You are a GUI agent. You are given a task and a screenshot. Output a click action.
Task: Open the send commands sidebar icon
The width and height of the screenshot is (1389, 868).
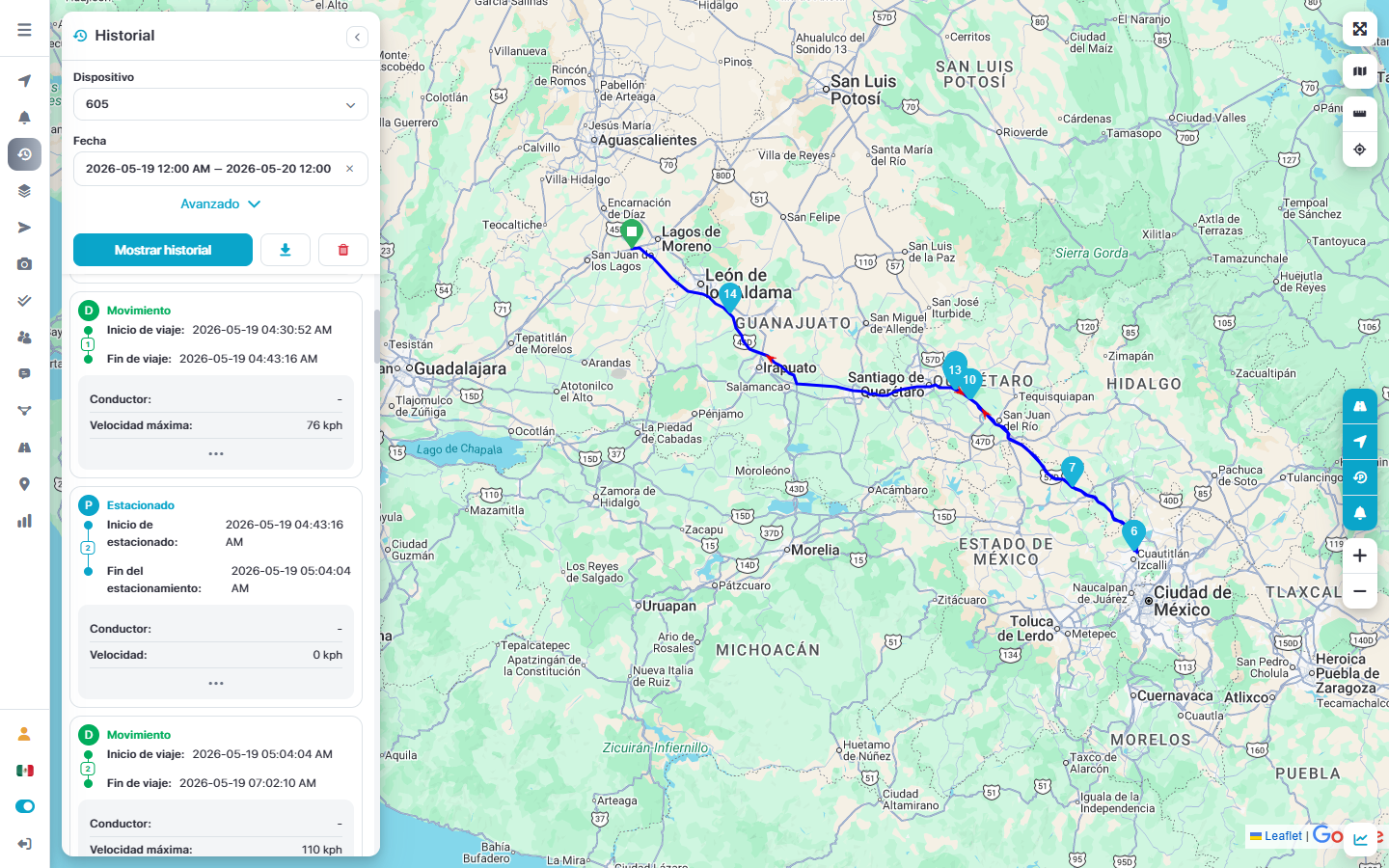[x=24, y=227]
